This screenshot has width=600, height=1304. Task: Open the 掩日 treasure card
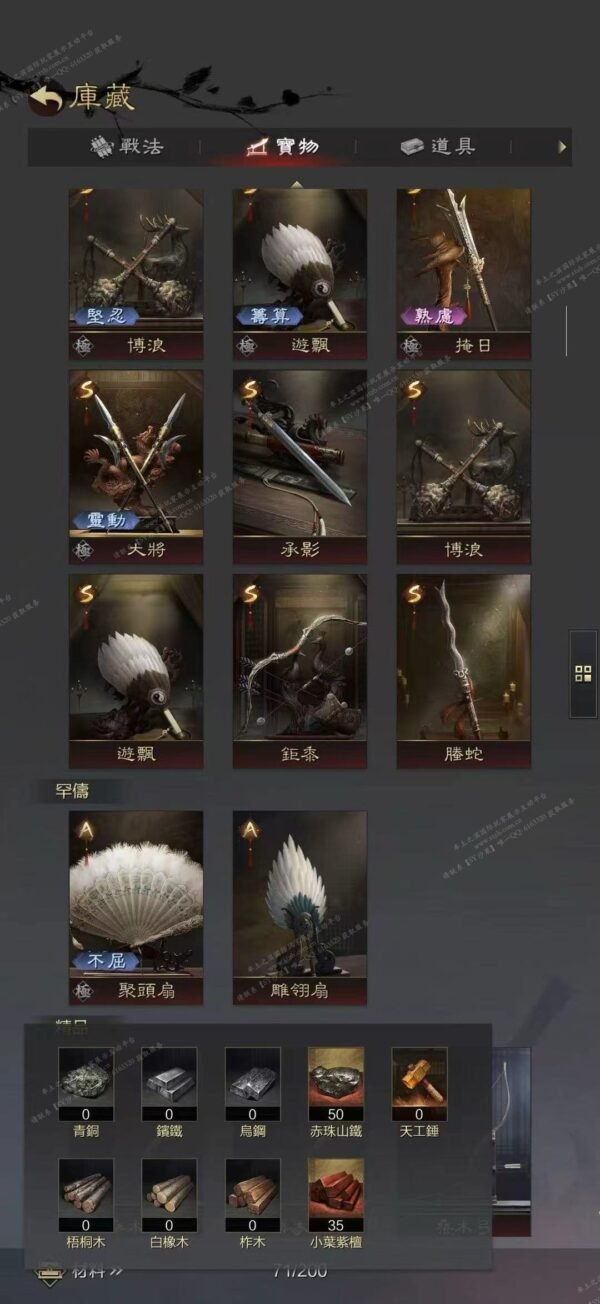click(x=464, y=274)
